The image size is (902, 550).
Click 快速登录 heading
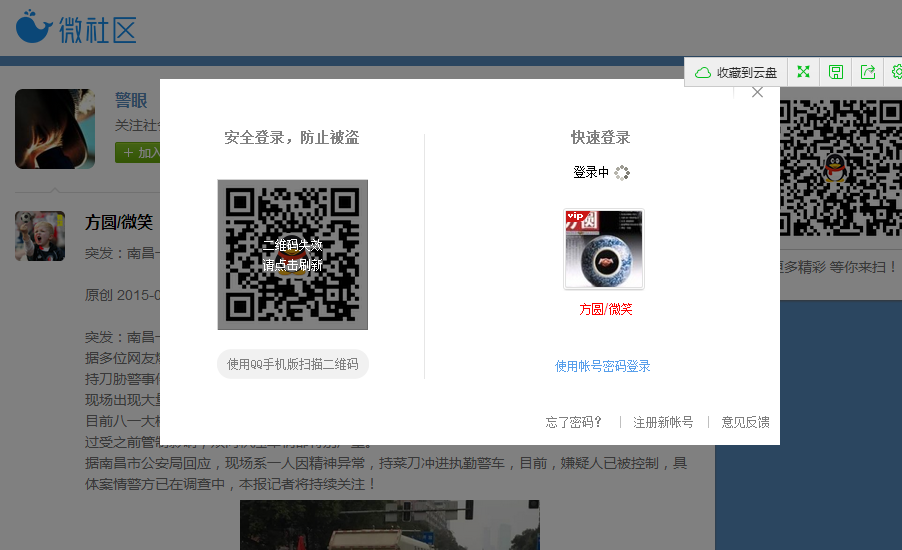point(601,138)
